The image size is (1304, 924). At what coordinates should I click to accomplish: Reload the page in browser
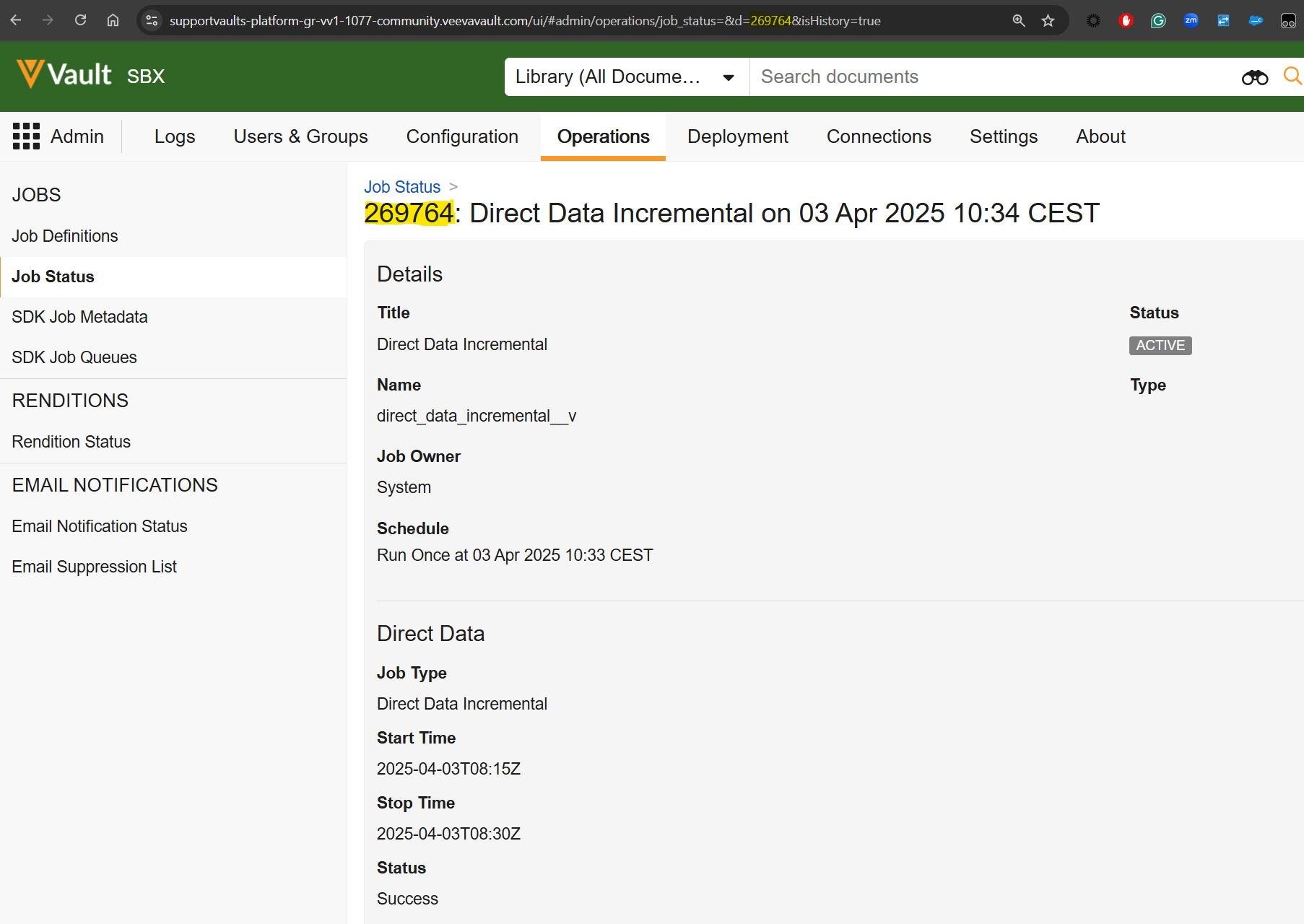(x=80, y=20)
